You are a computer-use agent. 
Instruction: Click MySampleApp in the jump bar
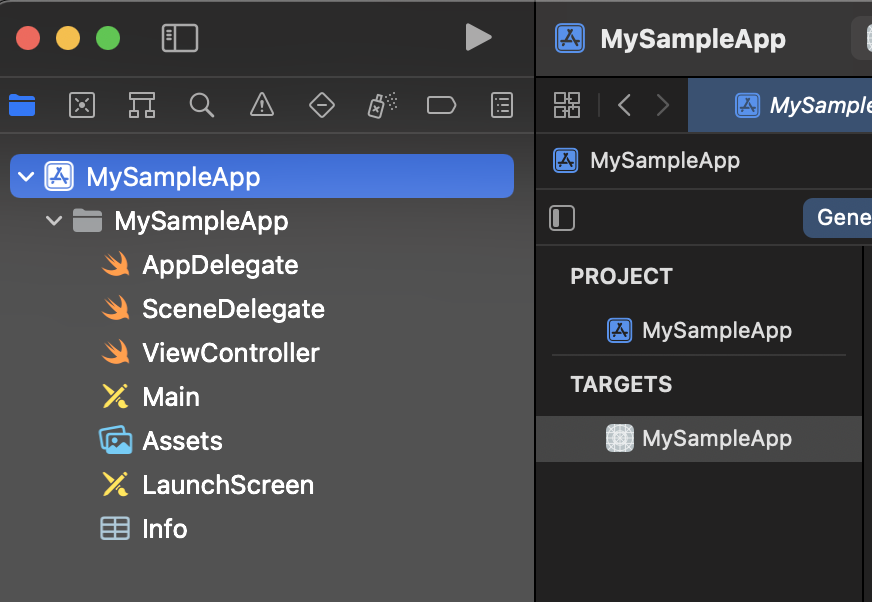pos(665,161)
